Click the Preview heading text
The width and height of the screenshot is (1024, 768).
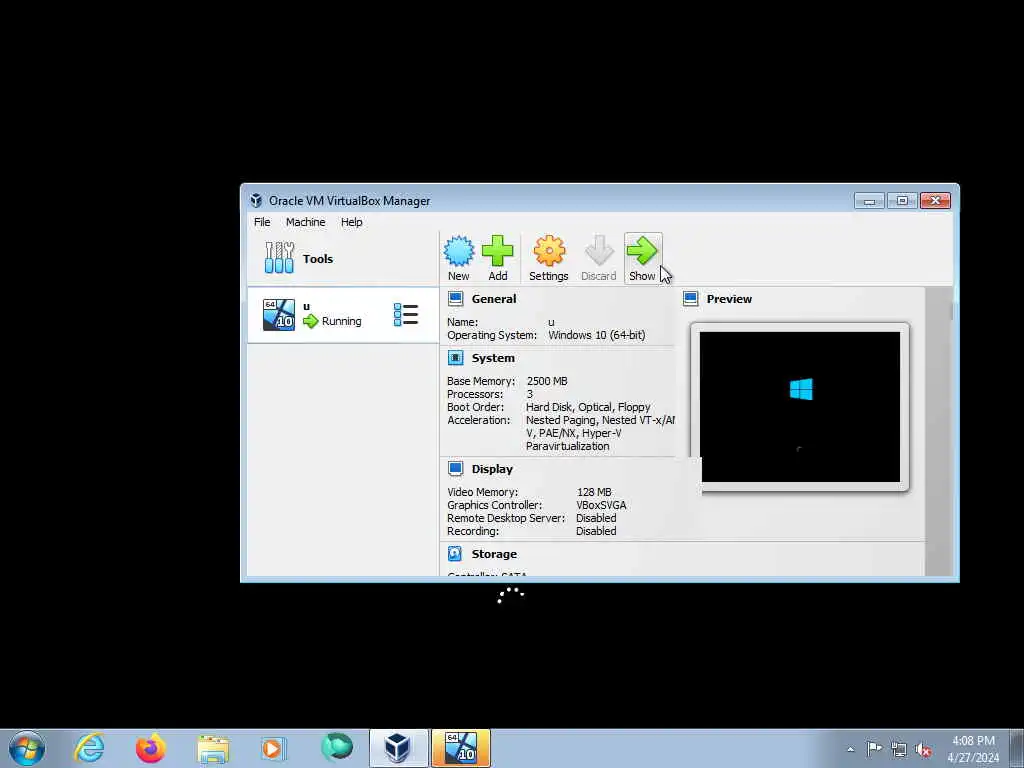[x=729, y=299]
